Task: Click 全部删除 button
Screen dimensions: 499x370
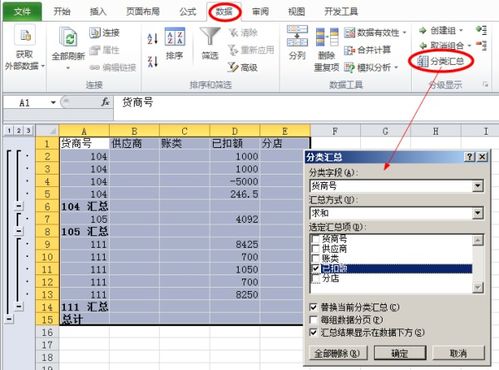Action: 338,353
